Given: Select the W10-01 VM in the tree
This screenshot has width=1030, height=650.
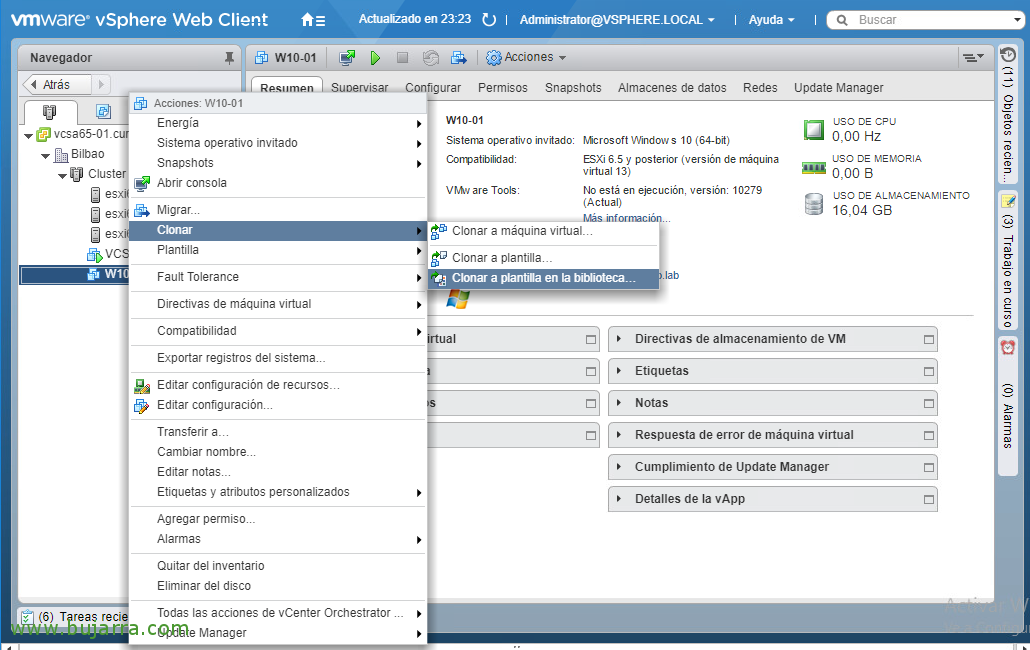Looking at the screenshot, I should coord(74,274).
